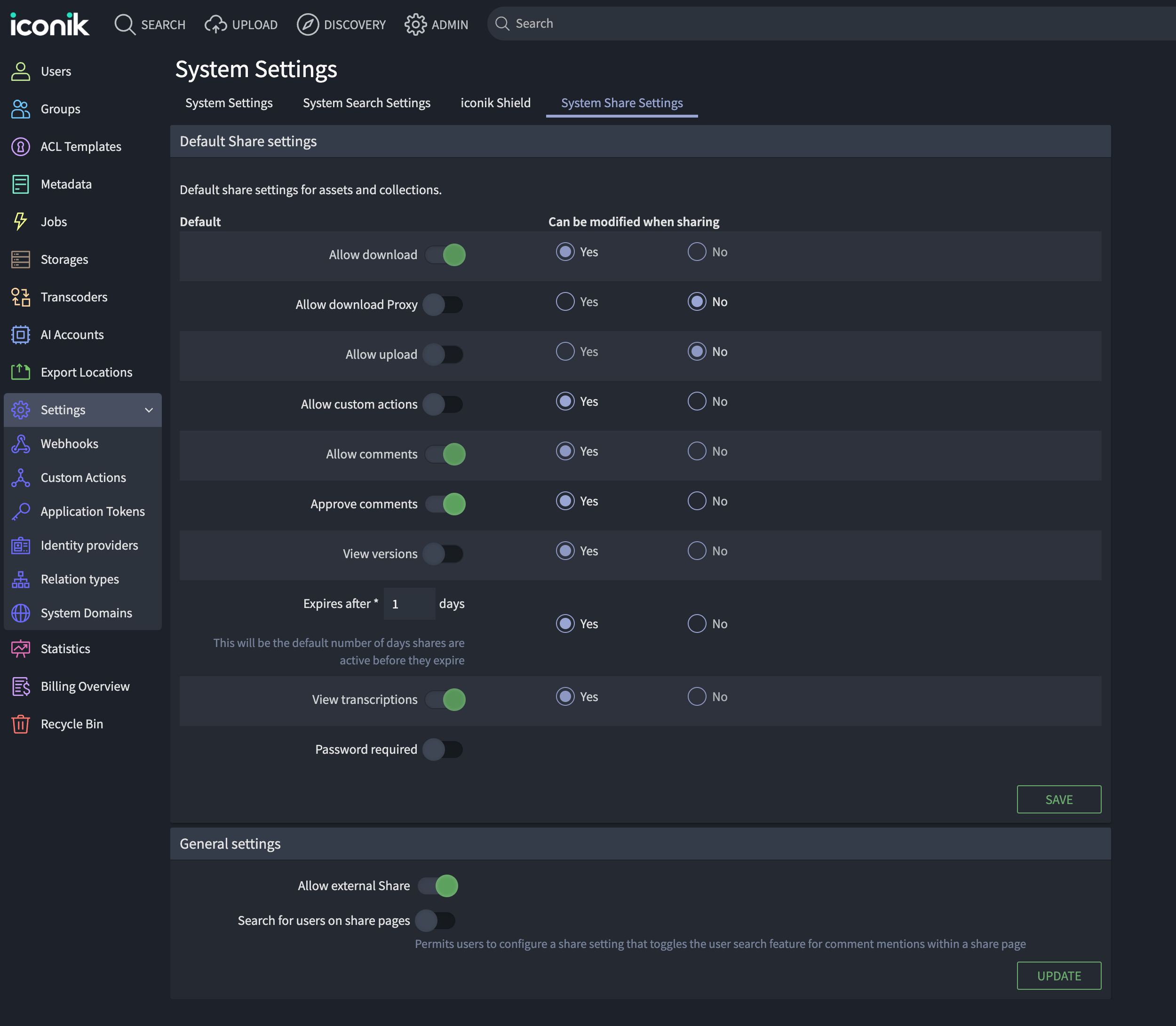Click the UPDATE button
Image resolution: width=1176 pixels, height=1026 pixels.
click(1058, 976)
